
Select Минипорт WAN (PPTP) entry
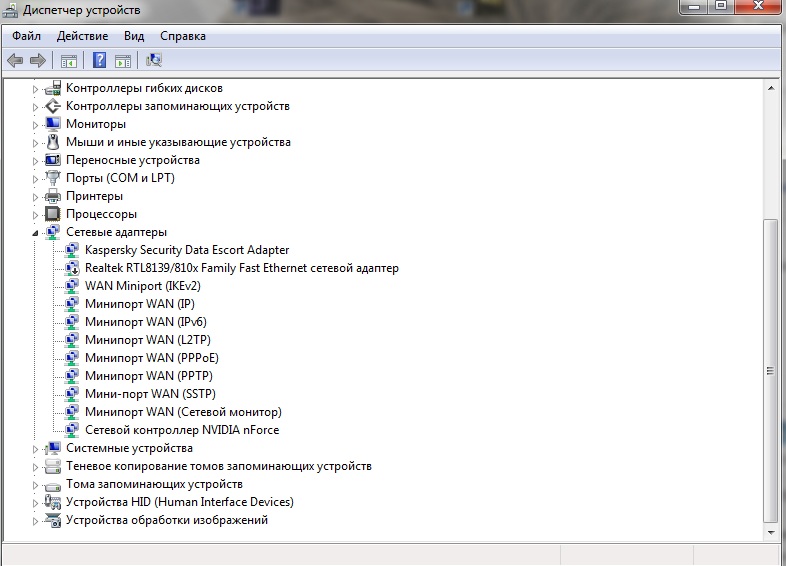[x=149, y=376]
